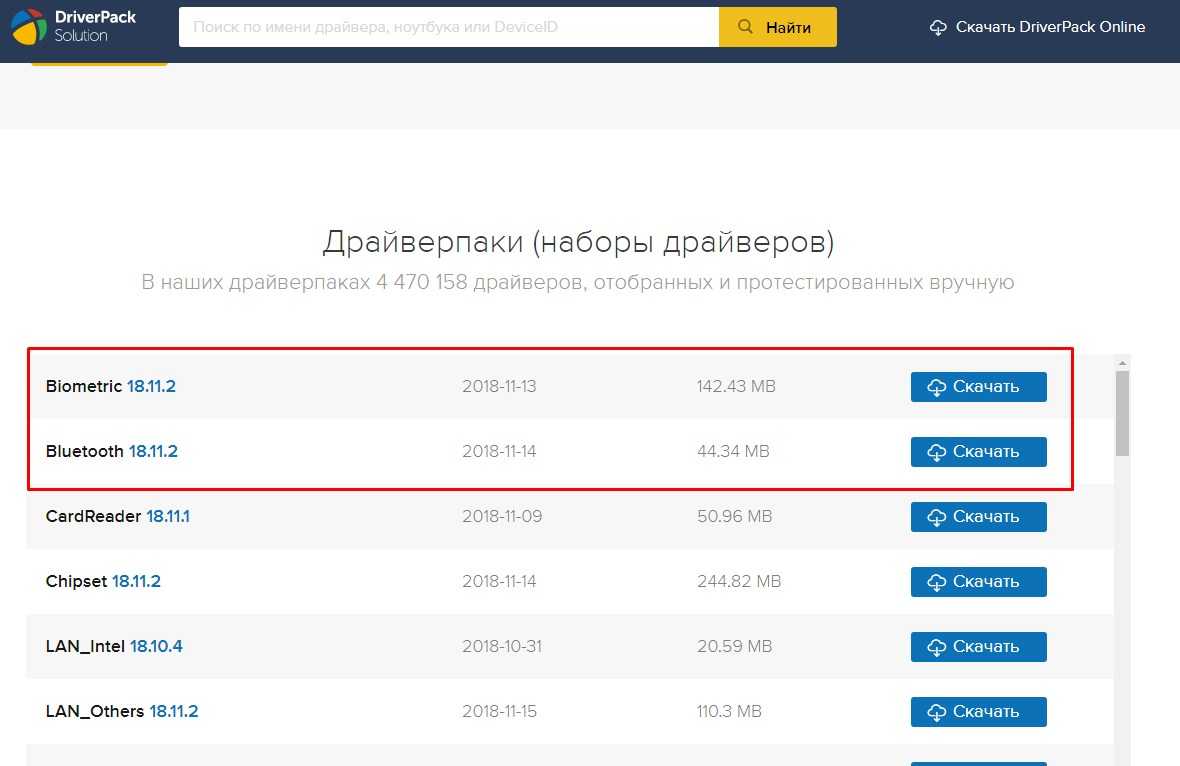This screenshot has height=766, width=1180.
Task: Open LAN_Intel version 18.10.4 link
Action: [x=156, y=646]
